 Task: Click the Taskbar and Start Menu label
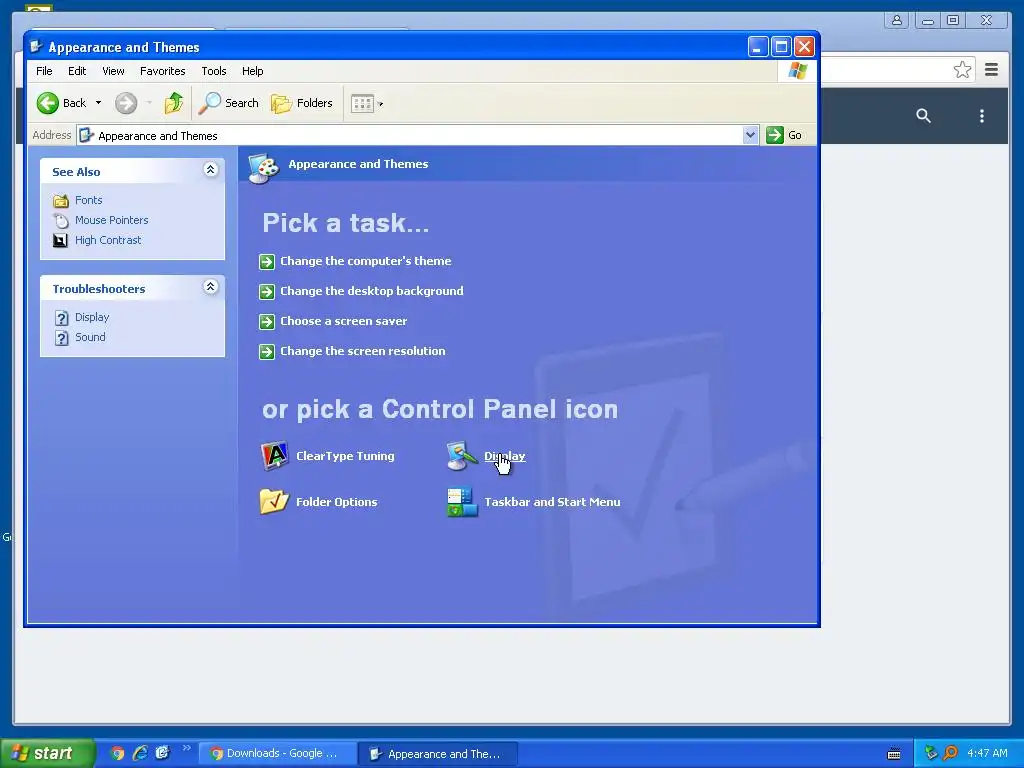point(552,502)
